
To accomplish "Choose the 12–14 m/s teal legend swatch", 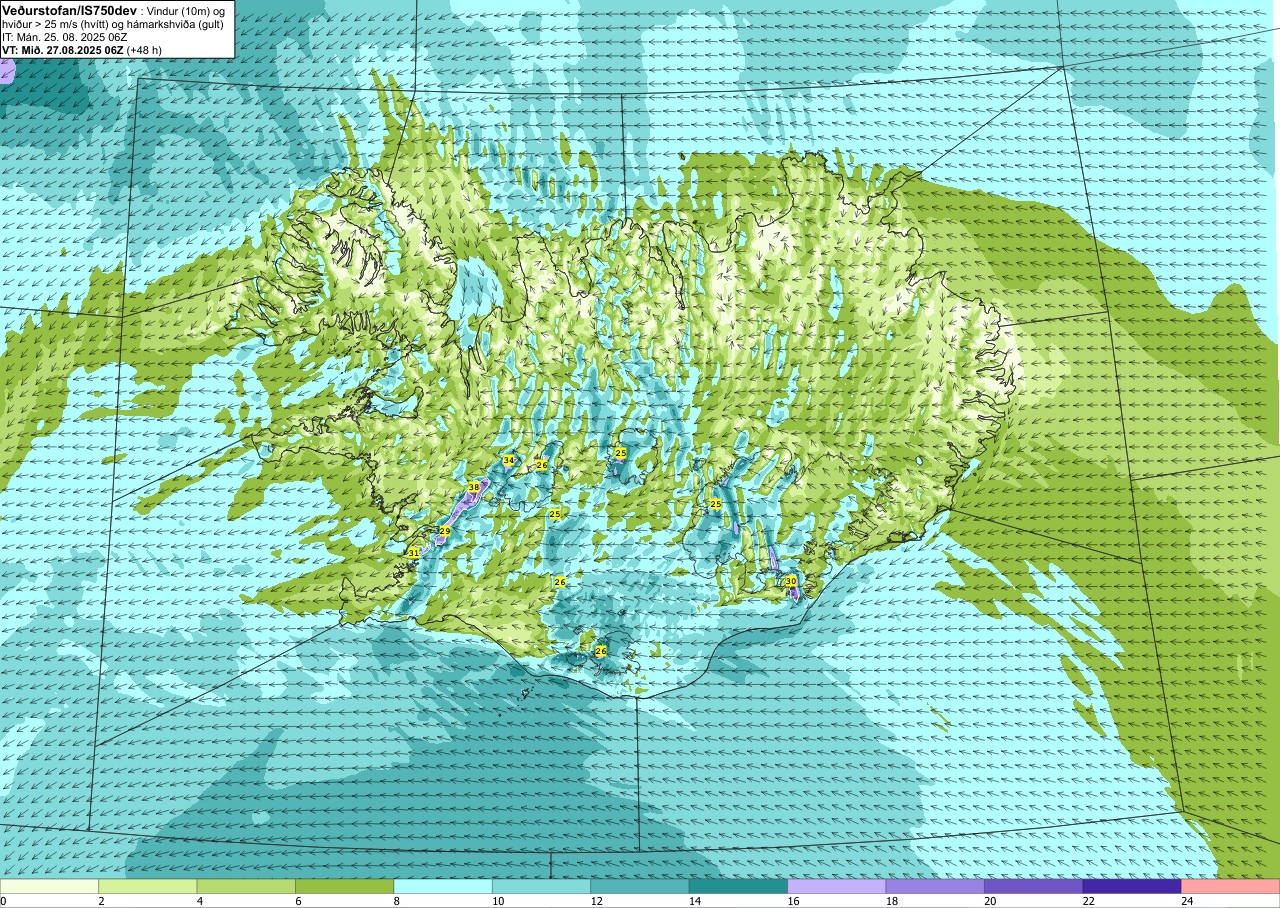I will [640, 886].
